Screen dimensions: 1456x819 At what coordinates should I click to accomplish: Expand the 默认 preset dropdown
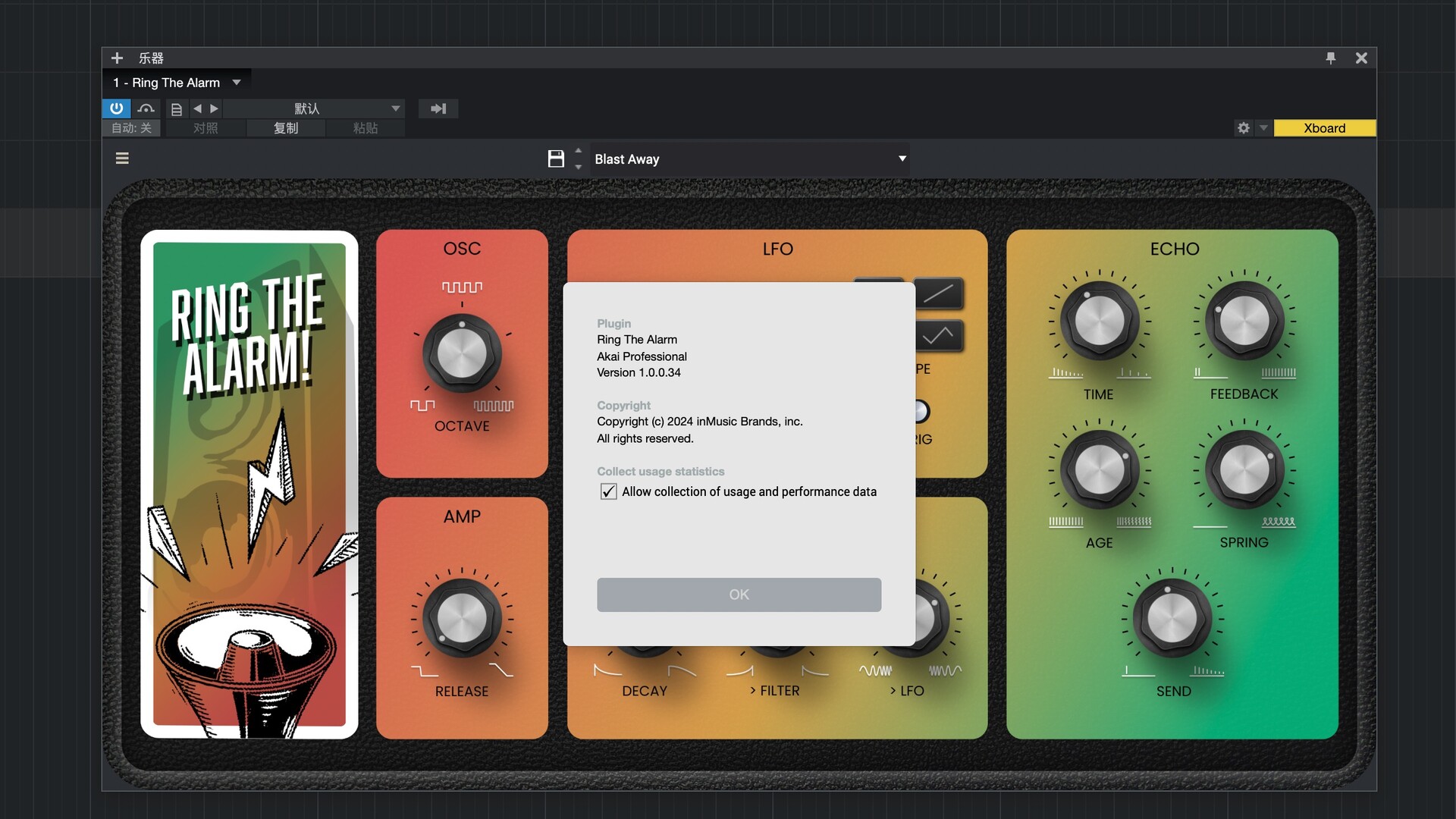(x=395, y=108)
